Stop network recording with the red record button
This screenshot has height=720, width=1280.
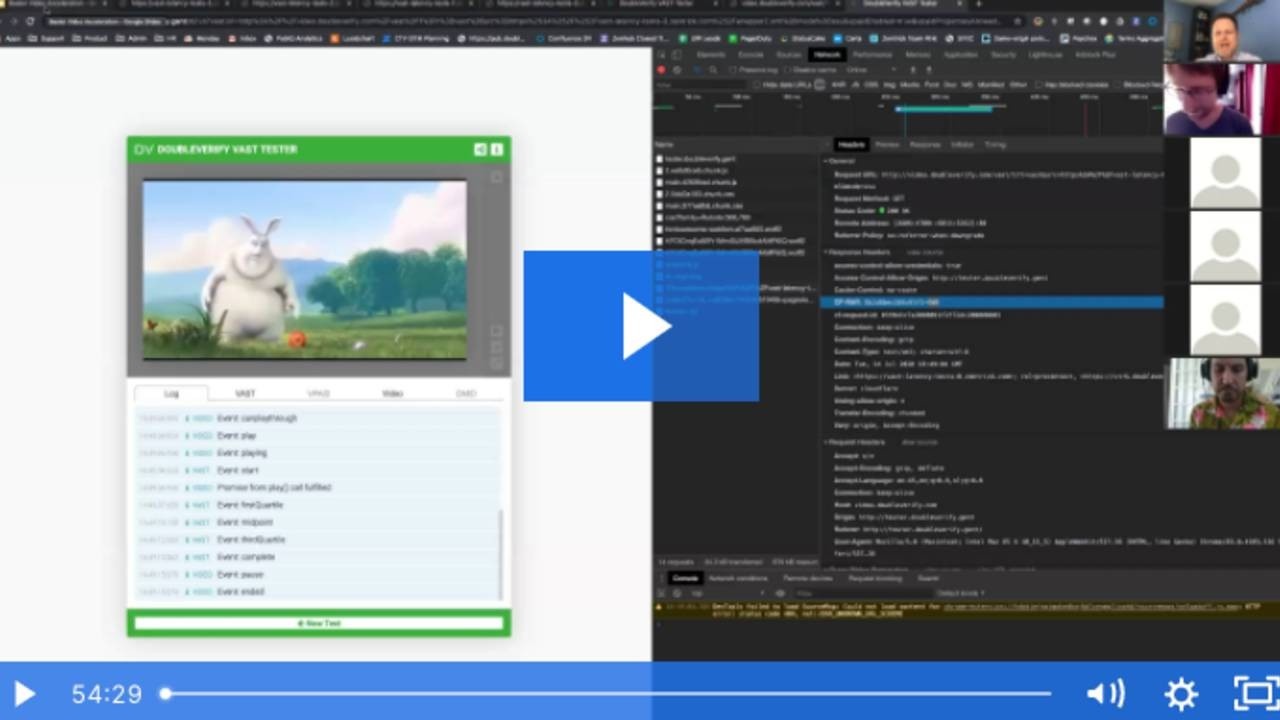pyautogui.click(x=661, y=70)
